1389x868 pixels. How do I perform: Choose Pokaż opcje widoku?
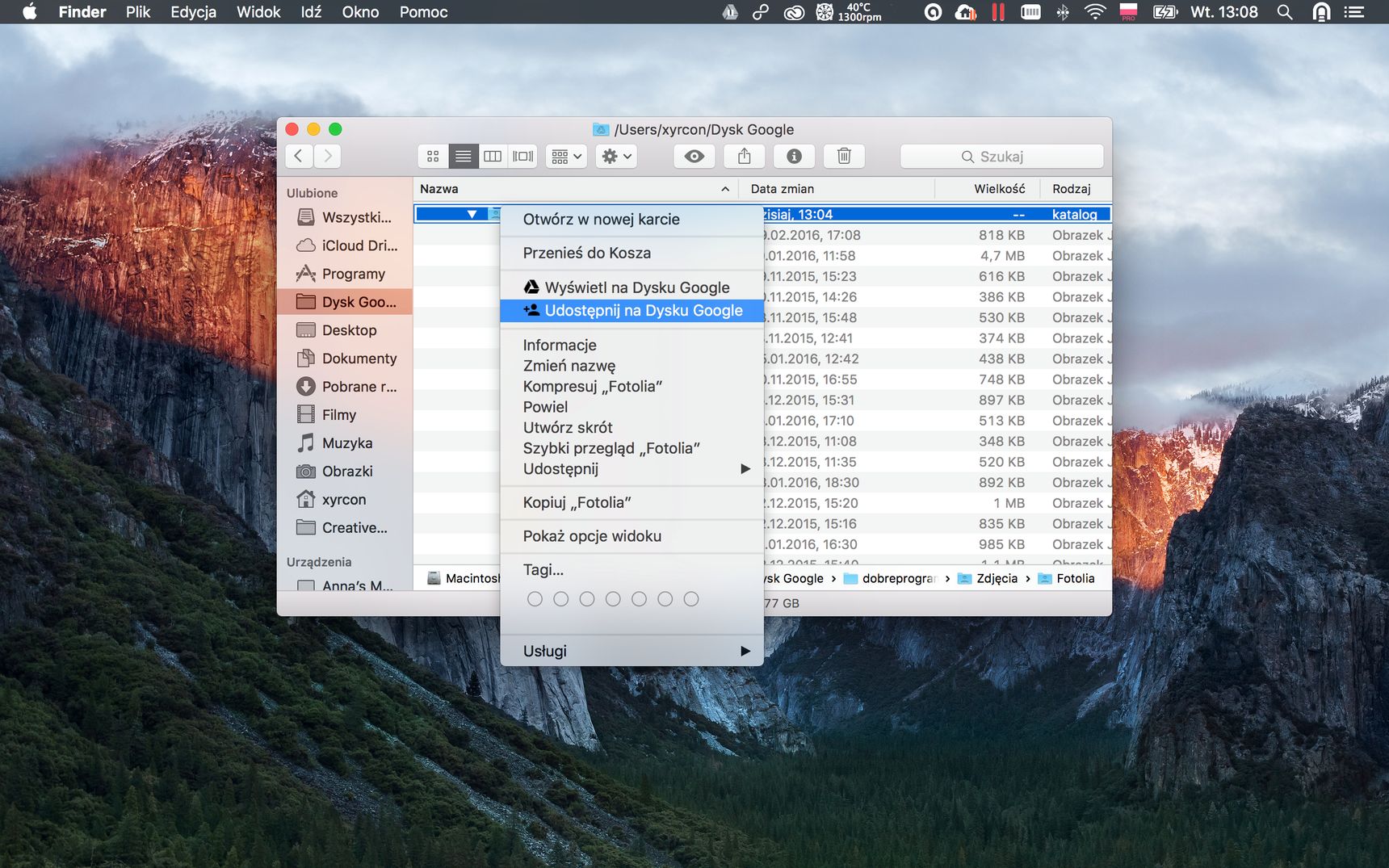[x=632, y=536]
